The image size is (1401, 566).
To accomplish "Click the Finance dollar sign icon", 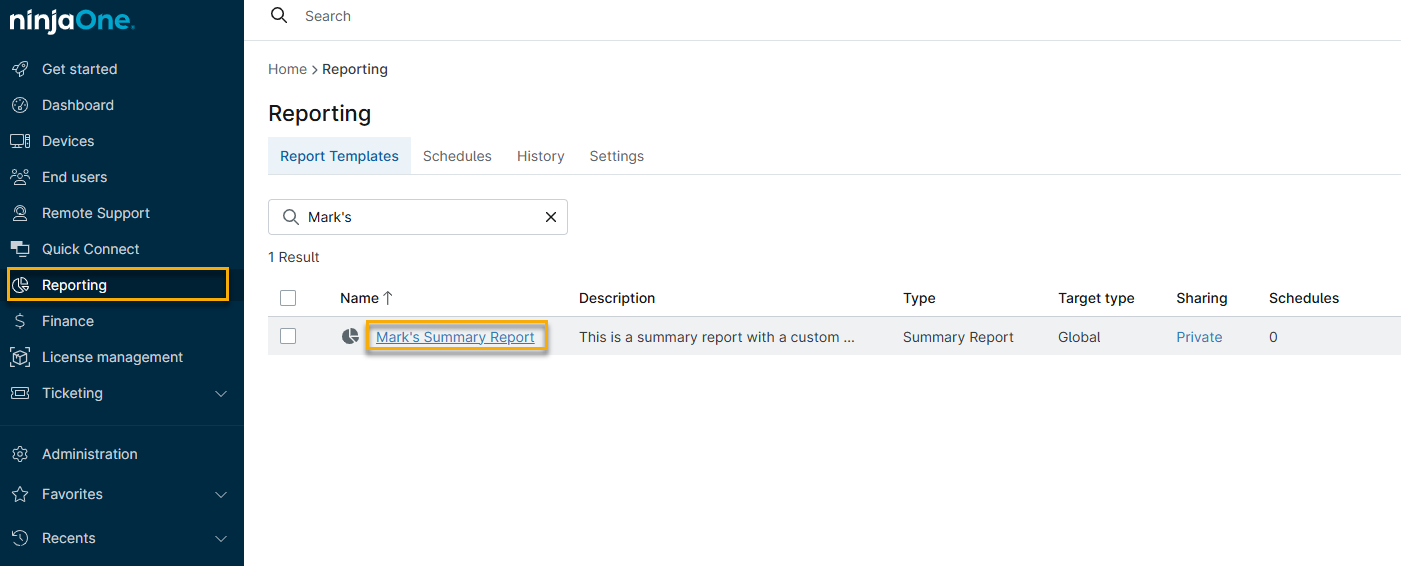I will pyautogui.click(x=20, y=321).
